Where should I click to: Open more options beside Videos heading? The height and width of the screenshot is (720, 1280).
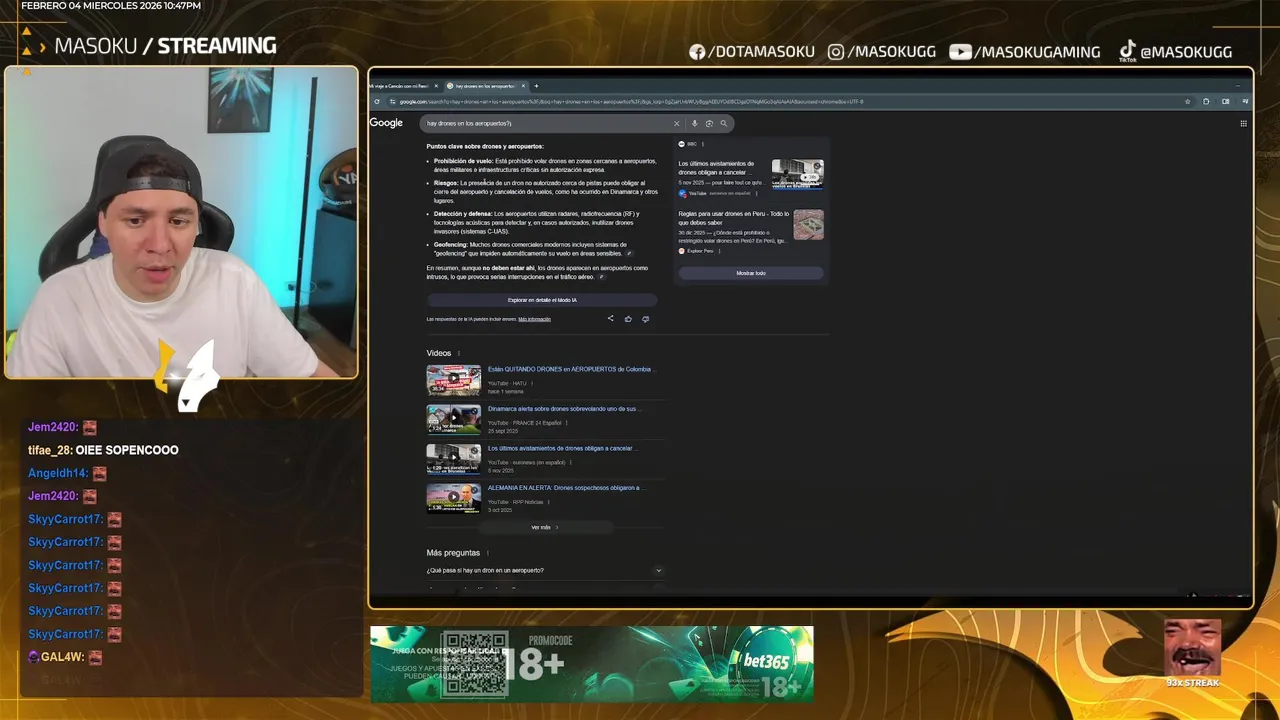coord(459,353)
